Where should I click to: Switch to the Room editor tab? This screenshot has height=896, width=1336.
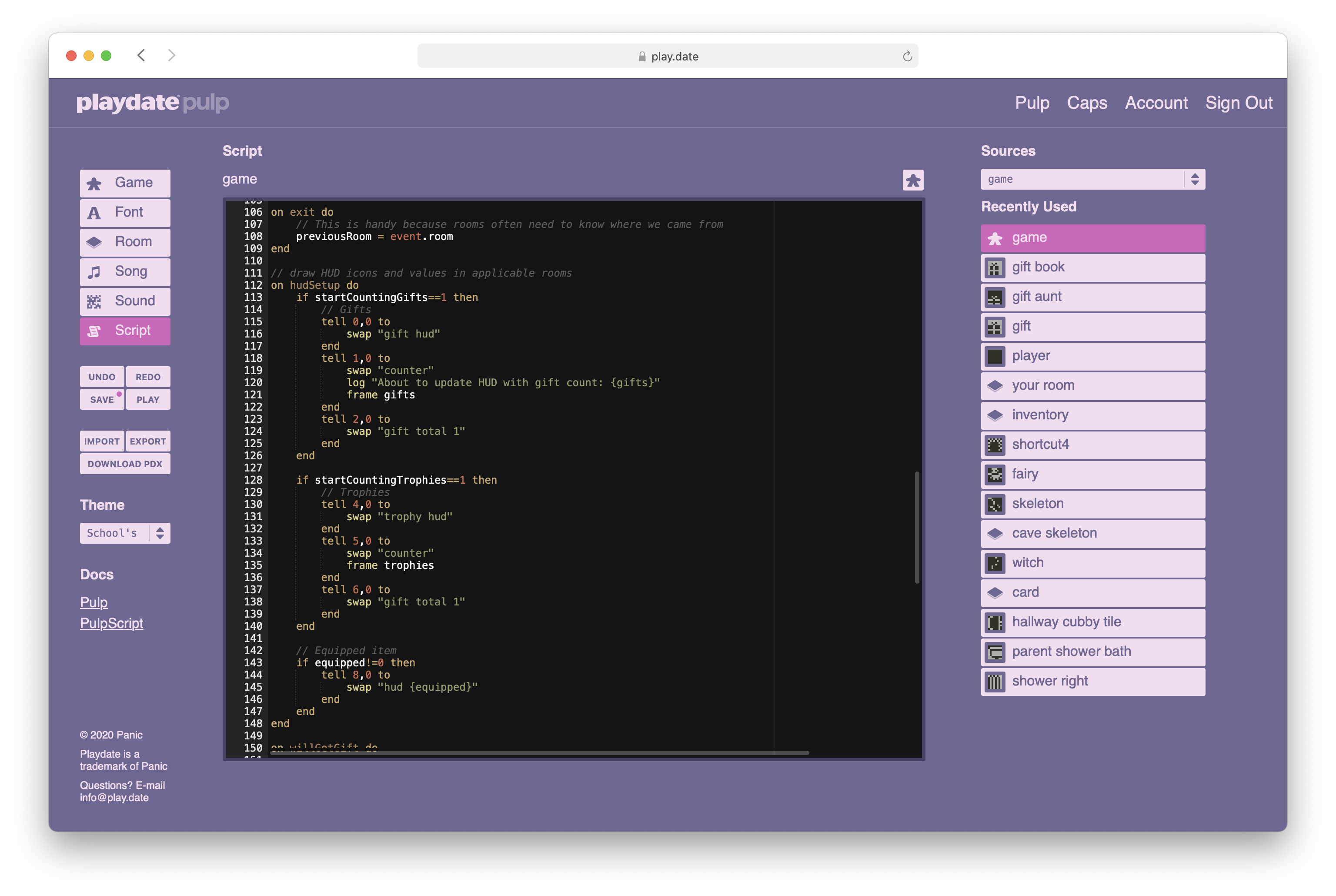[x=125, y=242]
